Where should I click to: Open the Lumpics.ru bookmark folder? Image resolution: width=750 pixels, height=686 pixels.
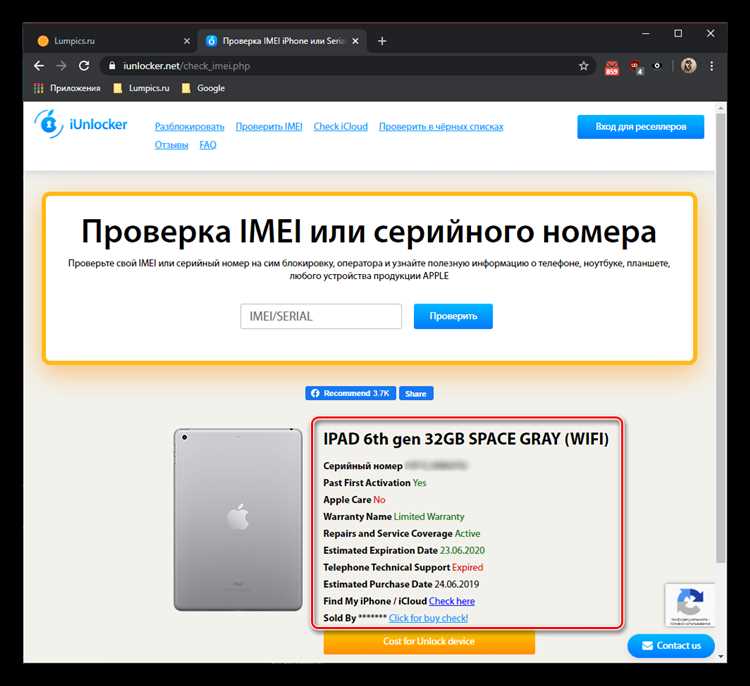pos(141,88)
